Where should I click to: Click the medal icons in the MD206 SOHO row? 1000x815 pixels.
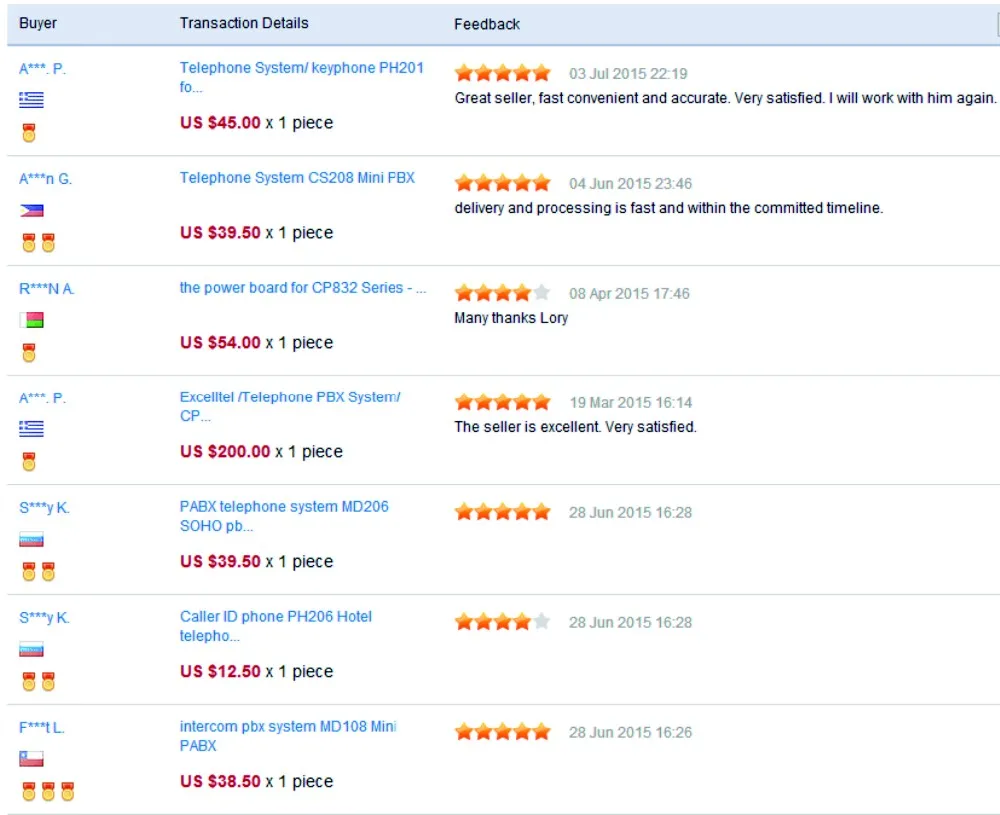(x=38, y=571)
